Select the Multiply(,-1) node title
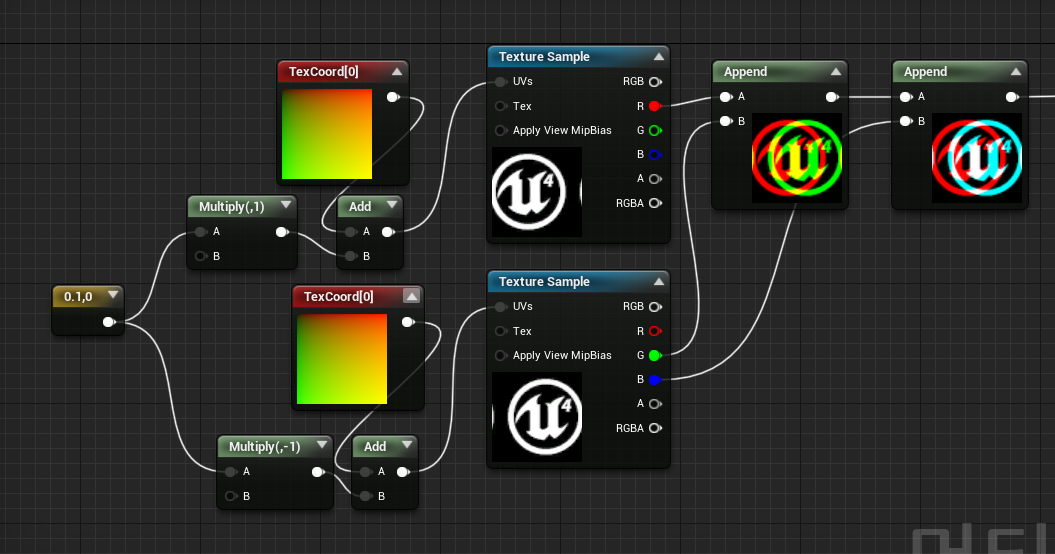This screenshot has height=554, width=1055. click(264, 447)
